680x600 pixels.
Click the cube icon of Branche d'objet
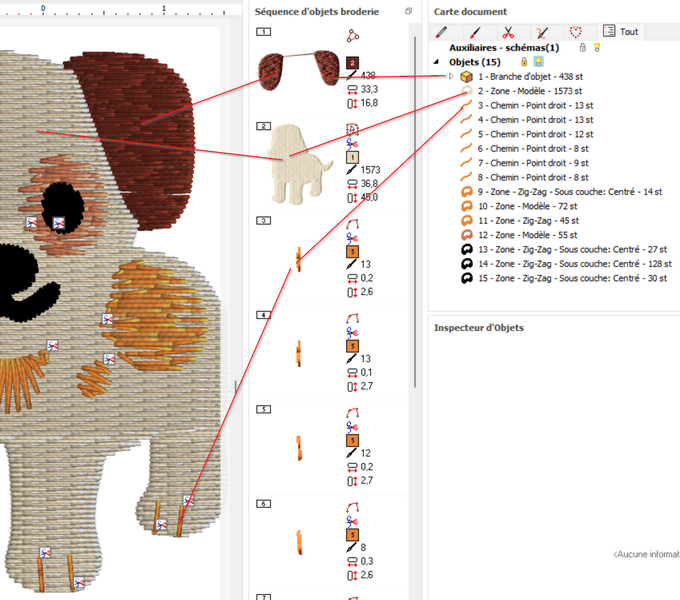pyautogui.click(x=466, y=77)
